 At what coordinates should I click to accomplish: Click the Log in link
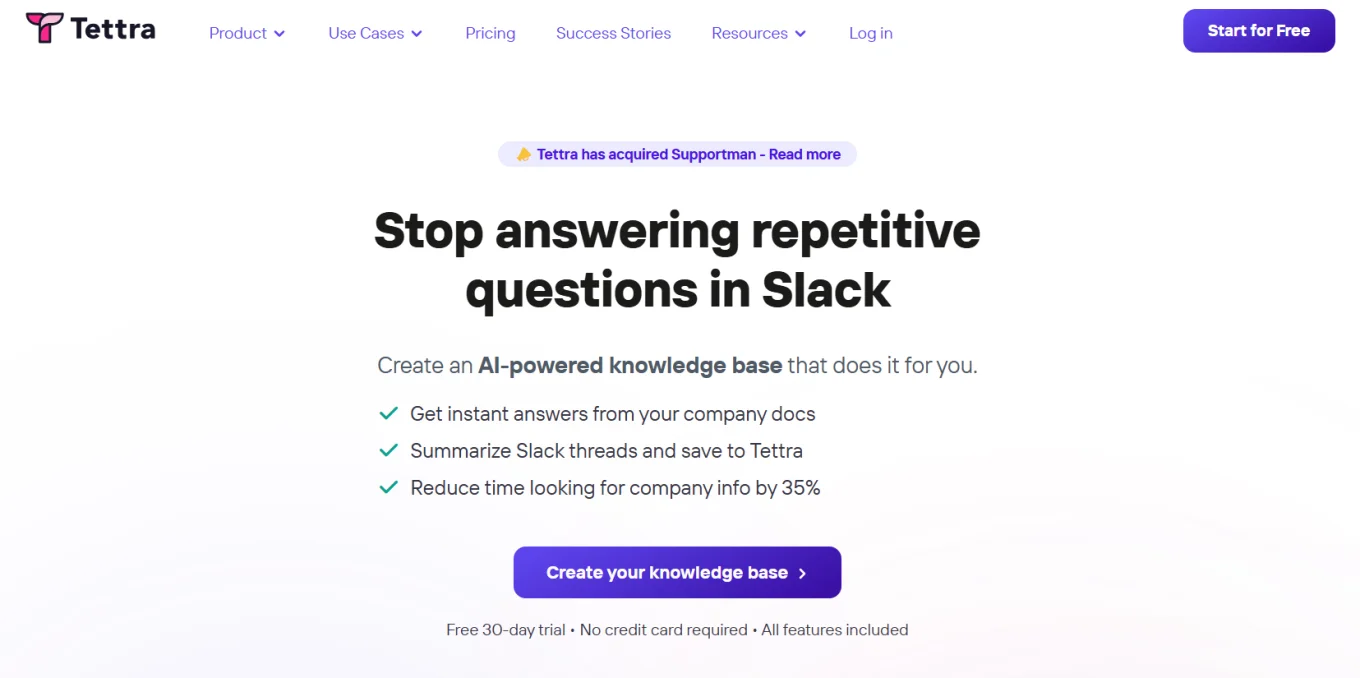click(x=870, y=33)
